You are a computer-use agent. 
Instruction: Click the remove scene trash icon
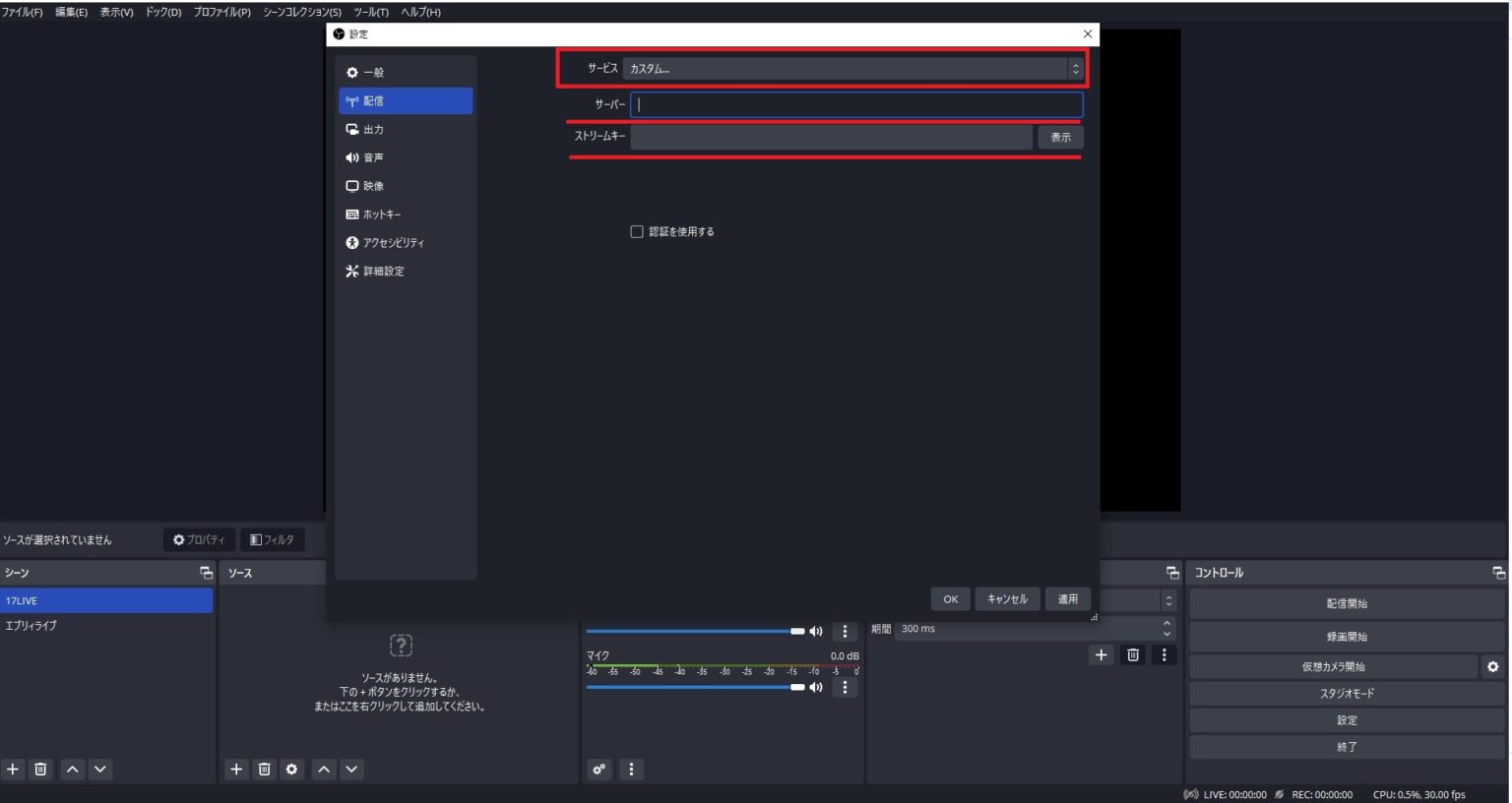pyautogui.click(x=40, y=770)
